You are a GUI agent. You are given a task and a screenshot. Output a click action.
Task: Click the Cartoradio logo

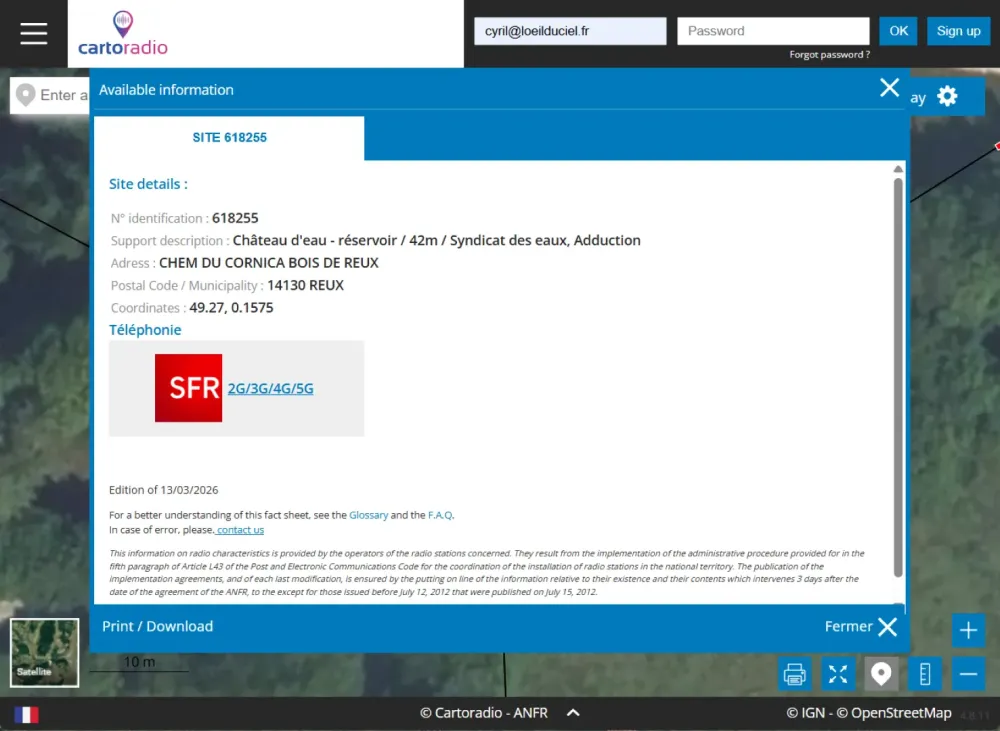pos(123,34)
